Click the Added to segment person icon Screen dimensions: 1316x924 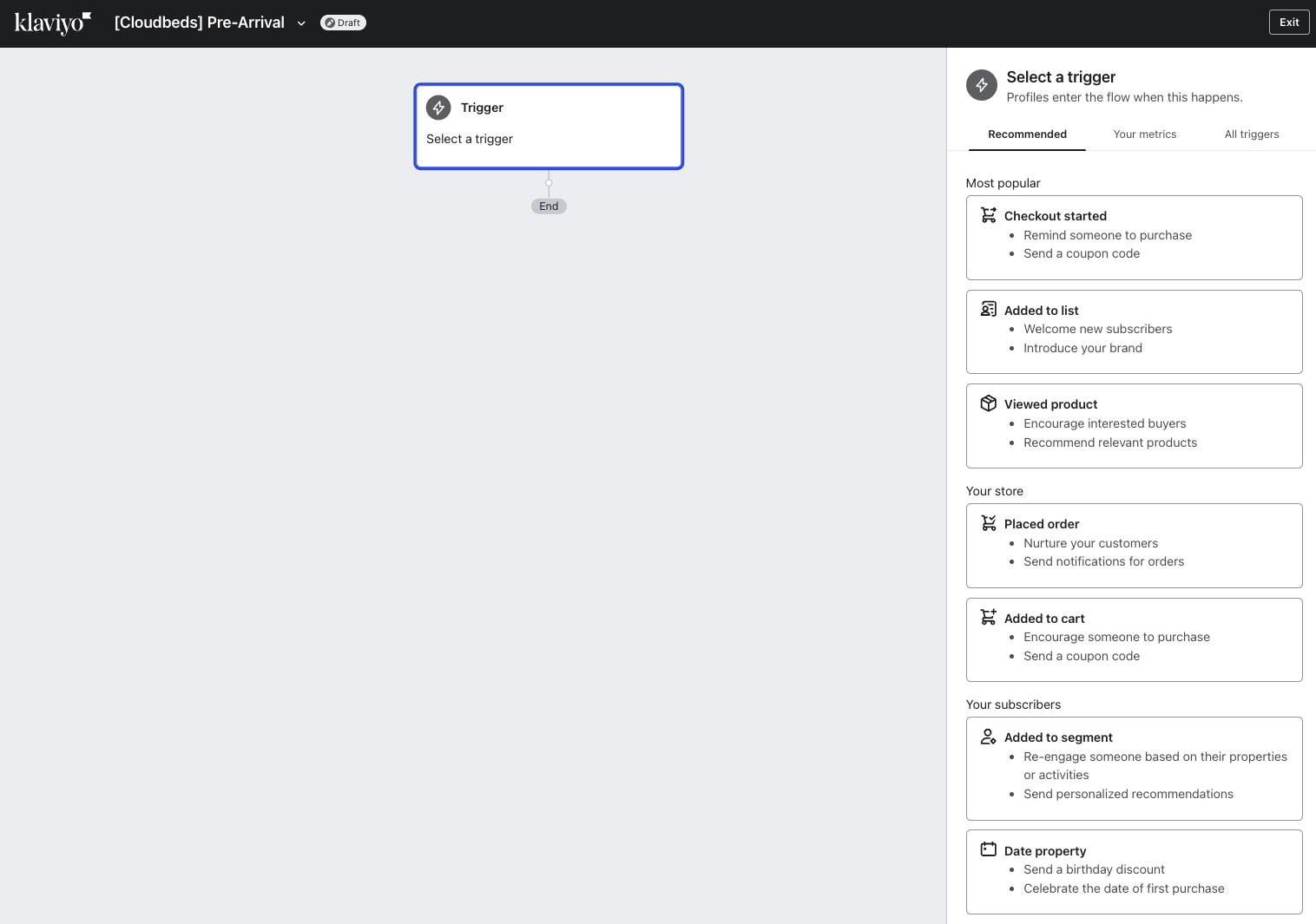tap(989, 736)
